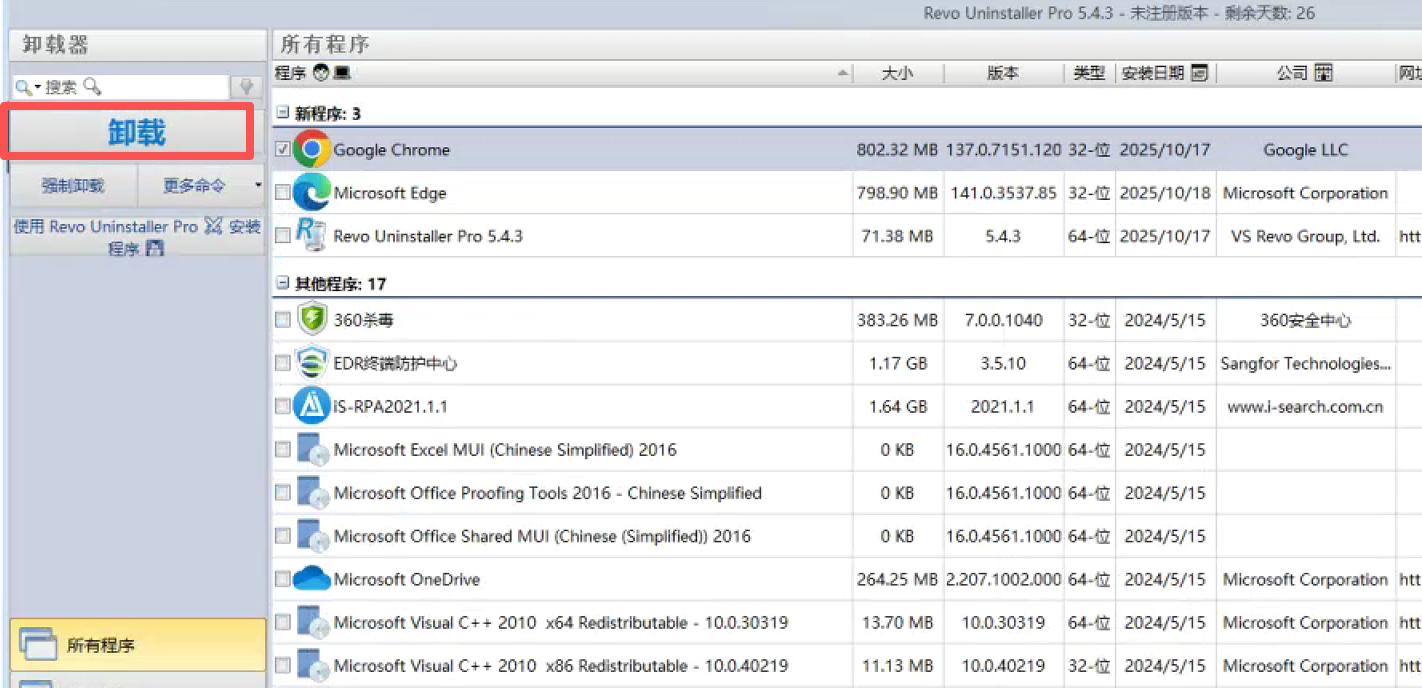The height and width of the screenshot is (688, 1422).
Task: Click the 所有程序 panel title
Action: (325, 44)
